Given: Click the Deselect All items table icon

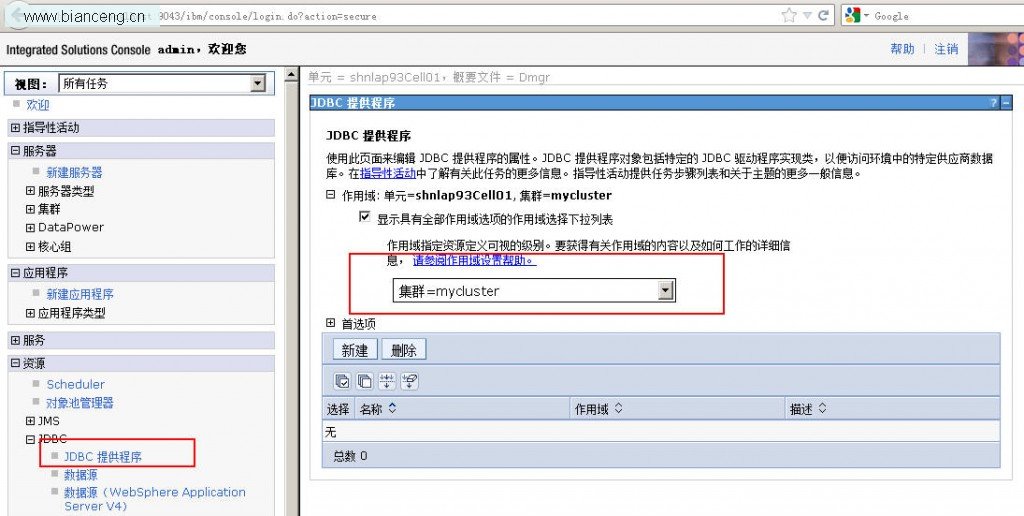Looking at the screenshot, I should [x=364, y=381].
